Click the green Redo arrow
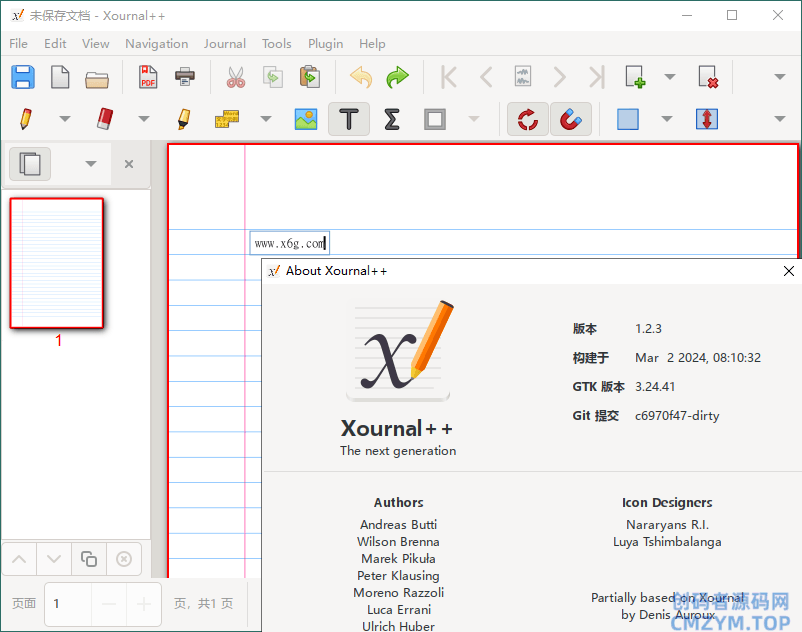The height and width of the screenshot is (632, 802). point(398,77)
